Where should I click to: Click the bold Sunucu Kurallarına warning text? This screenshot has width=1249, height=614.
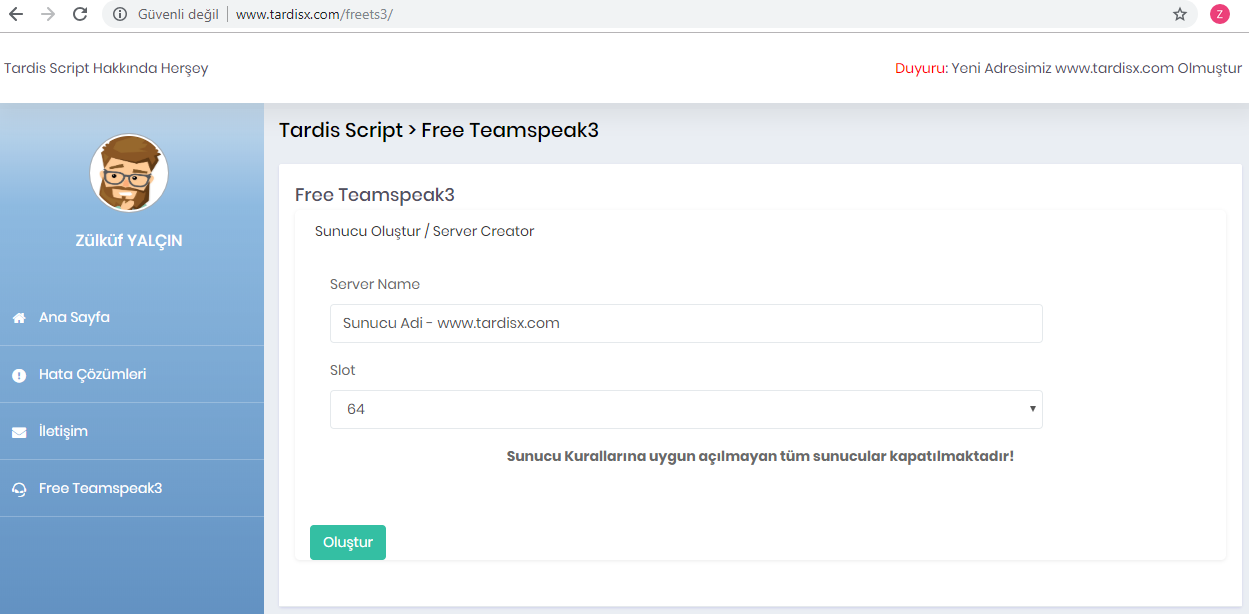(x=760, y=456)
